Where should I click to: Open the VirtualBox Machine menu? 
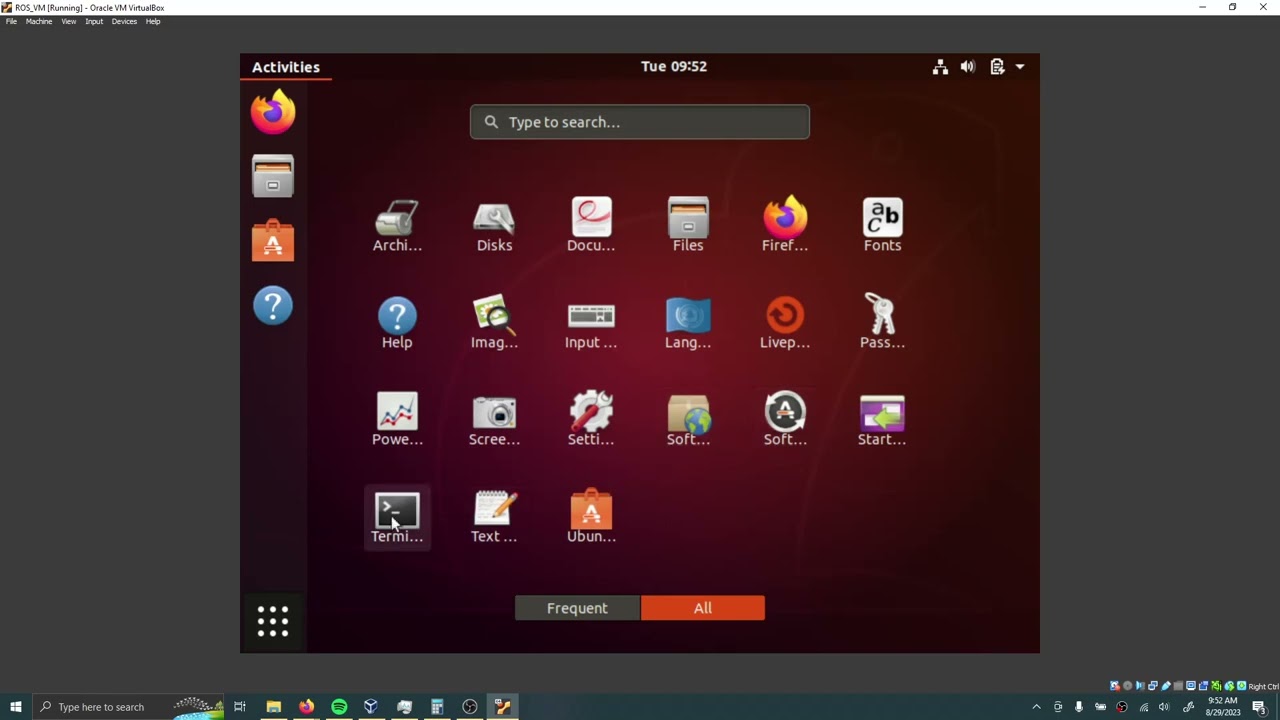39,21
